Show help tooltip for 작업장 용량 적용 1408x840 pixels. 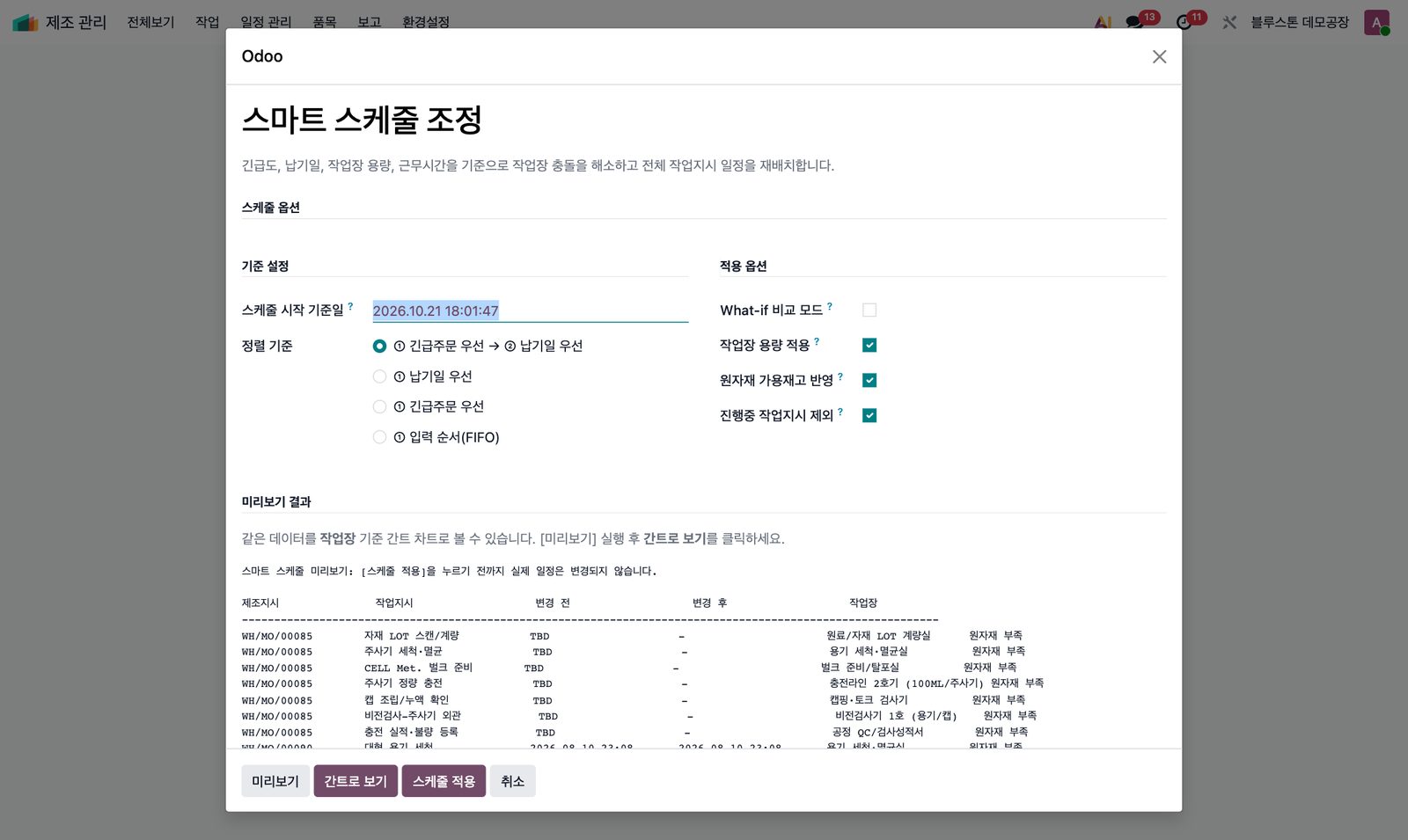(817, 341)
